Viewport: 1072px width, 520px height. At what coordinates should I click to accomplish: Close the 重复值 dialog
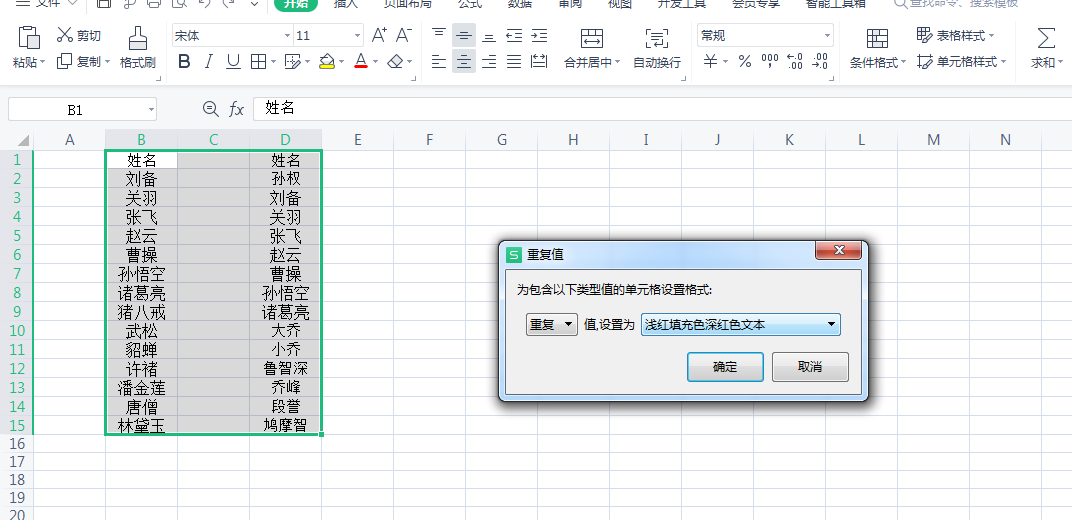click(838, 251)
